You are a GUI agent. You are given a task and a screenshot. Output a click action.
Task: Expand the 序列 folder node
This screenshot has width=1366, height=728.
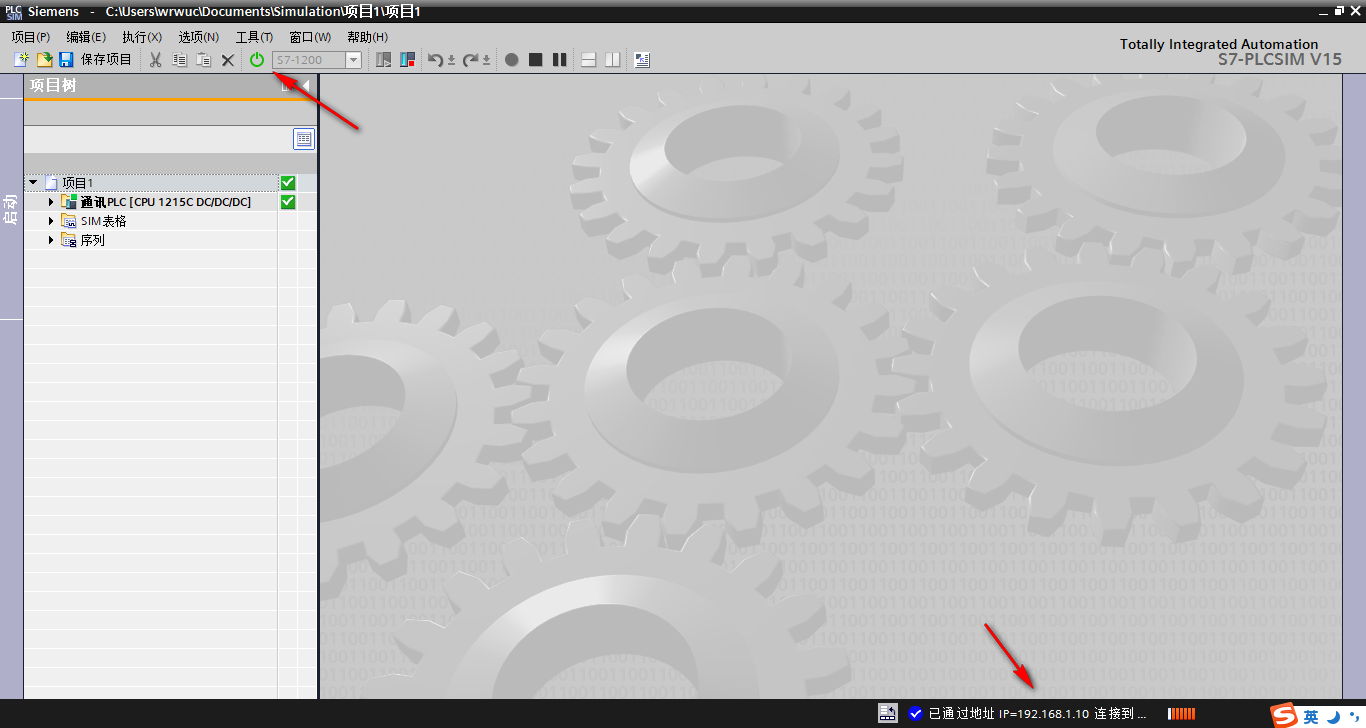51,240
